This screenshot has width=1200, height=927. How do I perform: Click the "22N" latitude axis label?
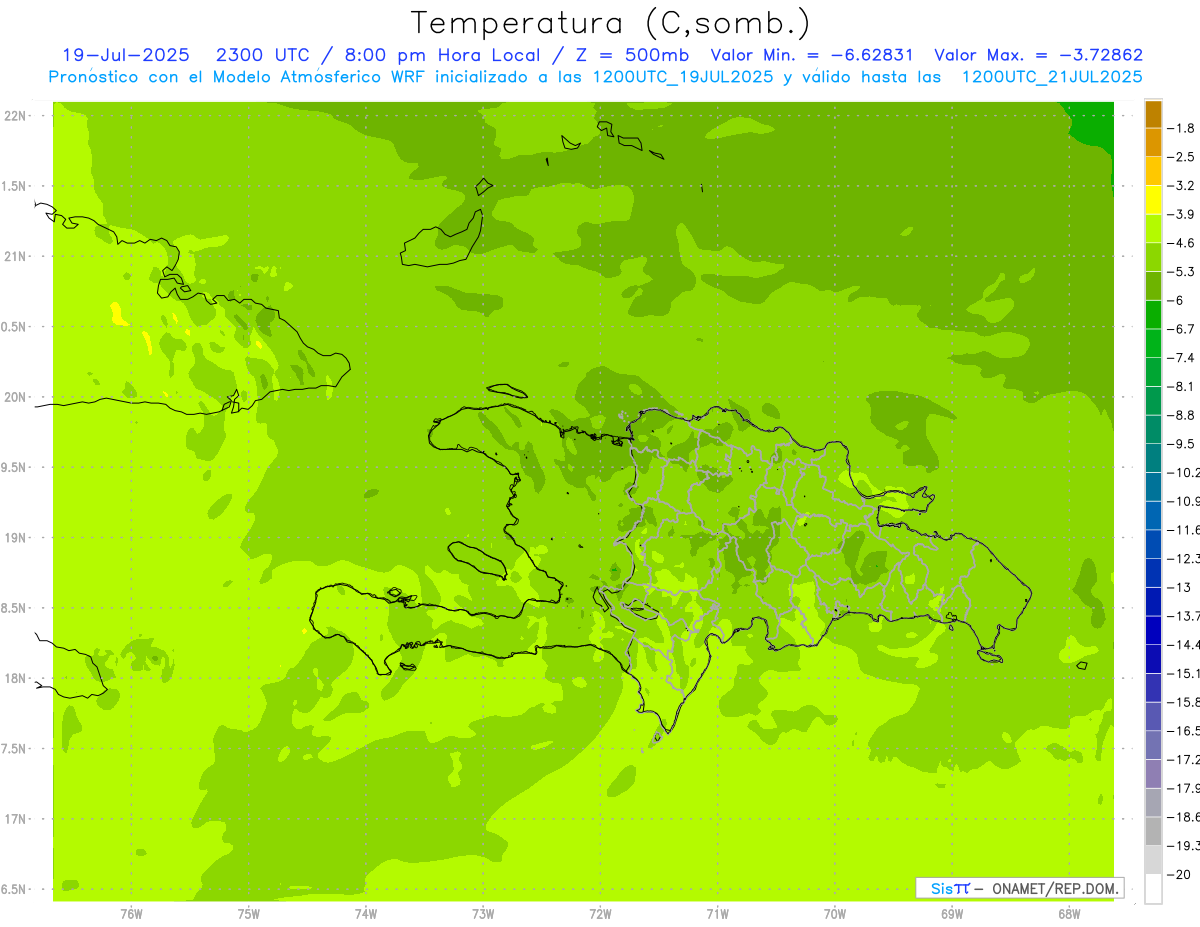15,116
